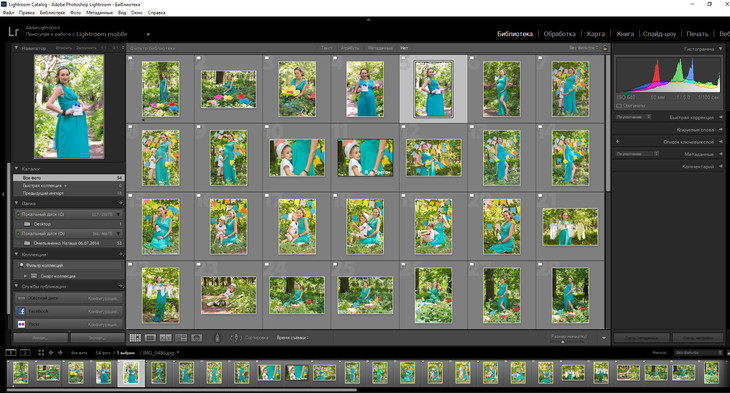730x393 pixels.
Task: Open Compare view (XY) icon
Action: coord(166,338)
